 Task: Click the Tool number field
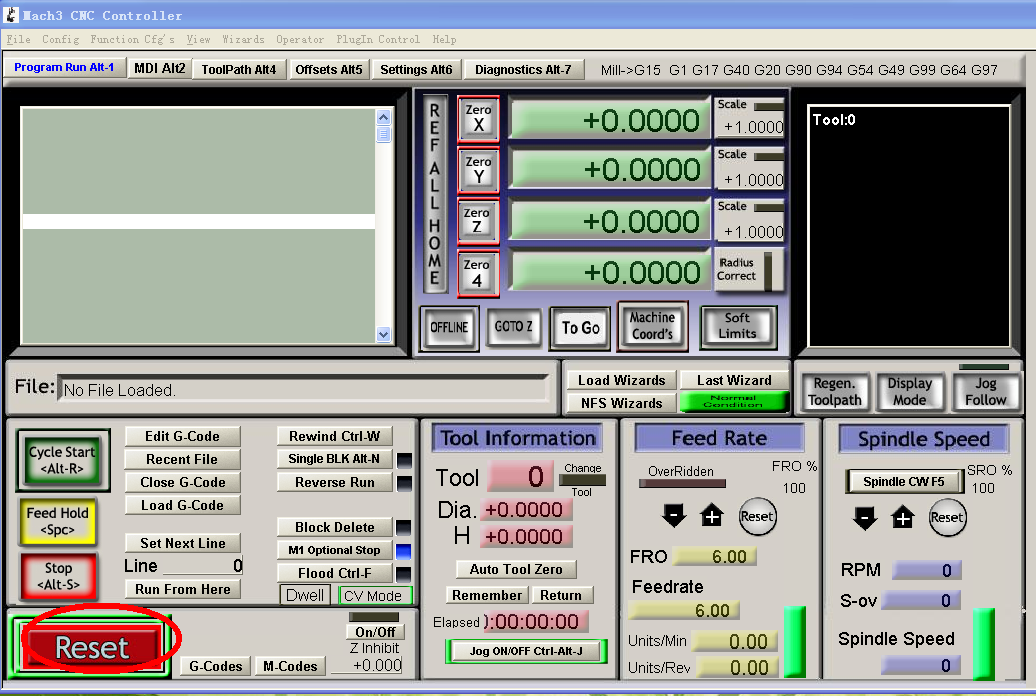point(522,477)
